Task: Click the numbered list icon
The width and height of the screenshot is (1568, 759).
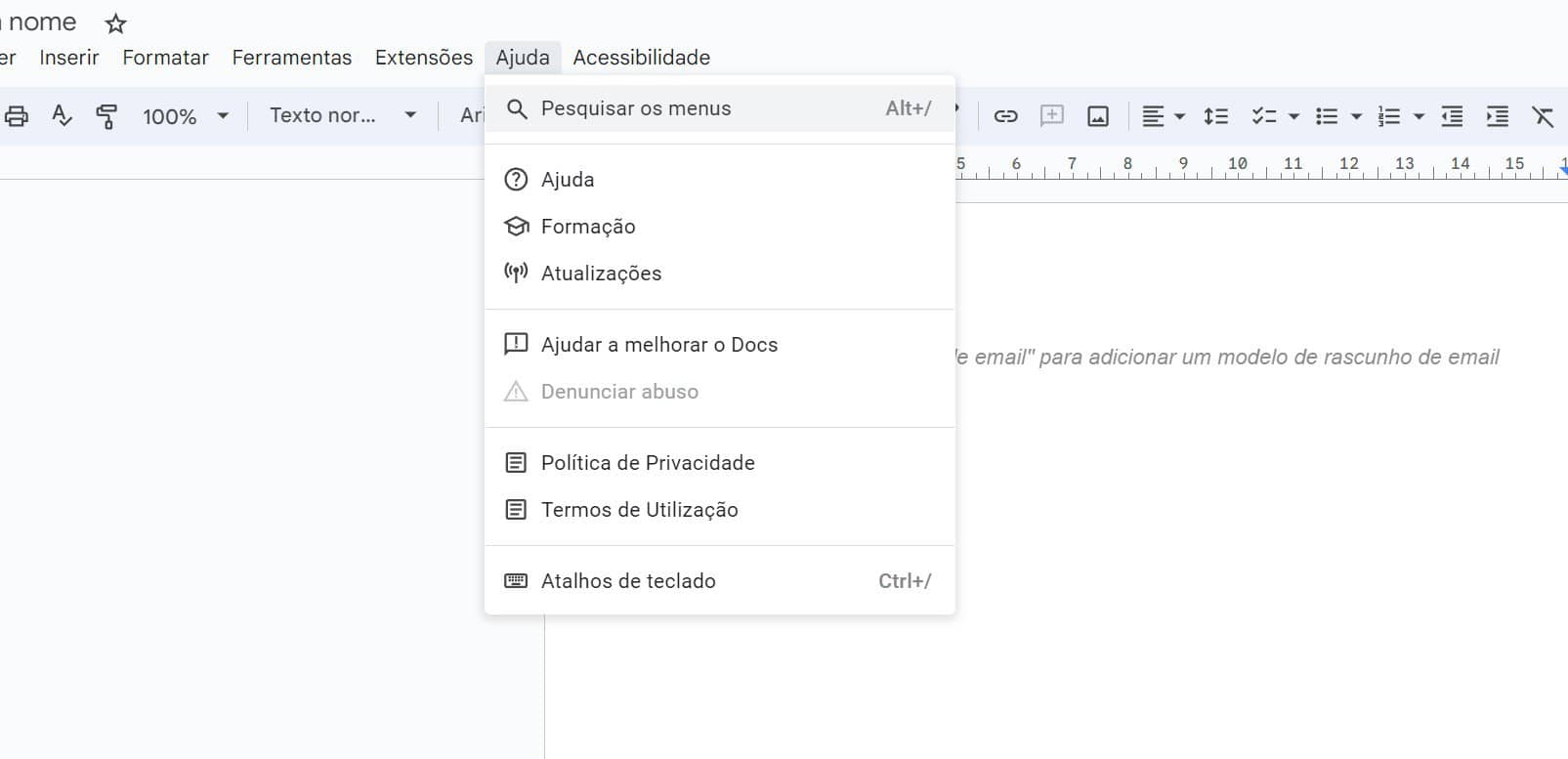Action: 1388,116
